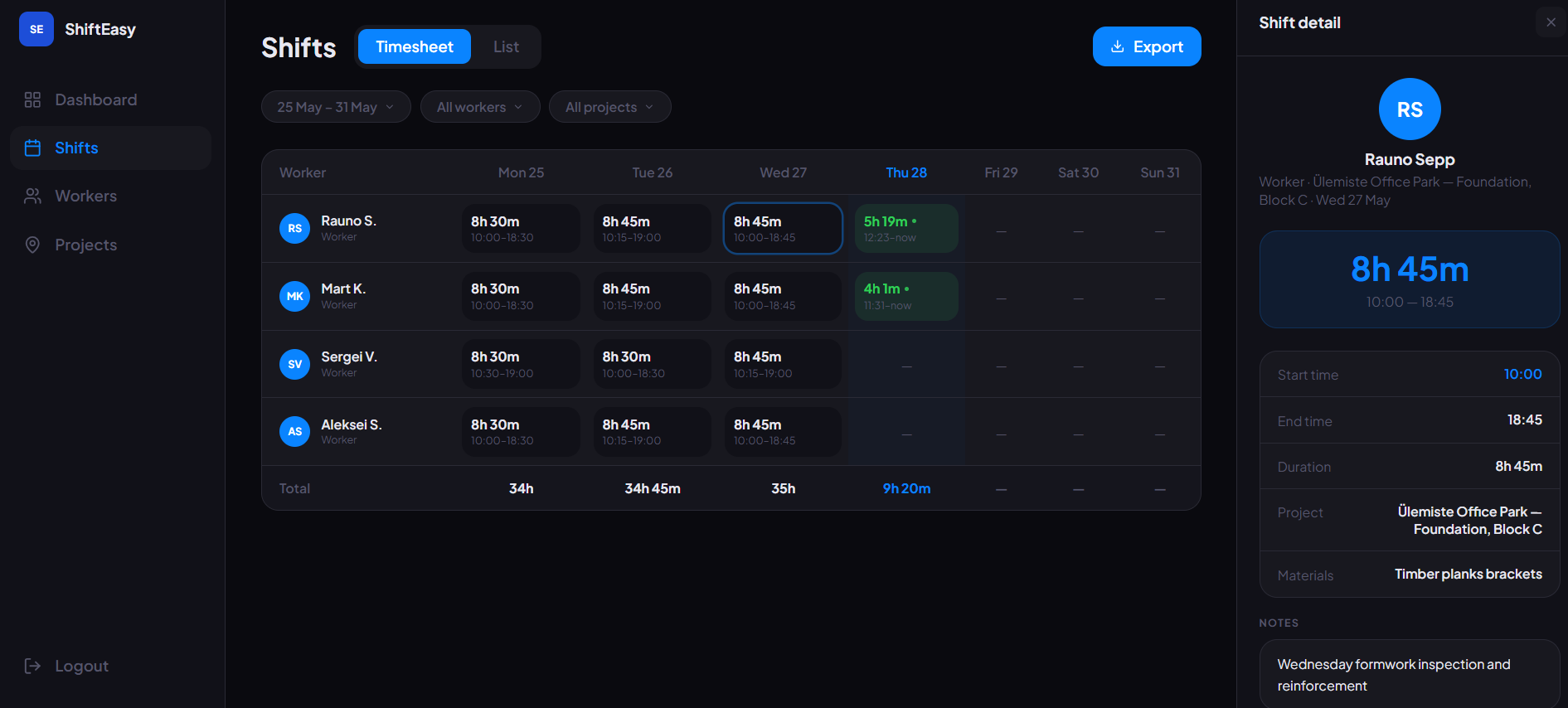Image resolution: width=1568 pixels, height=708 pixels.
Task: Click the Workers people icon
Action: pyautogui.click(x=32, y=196)
